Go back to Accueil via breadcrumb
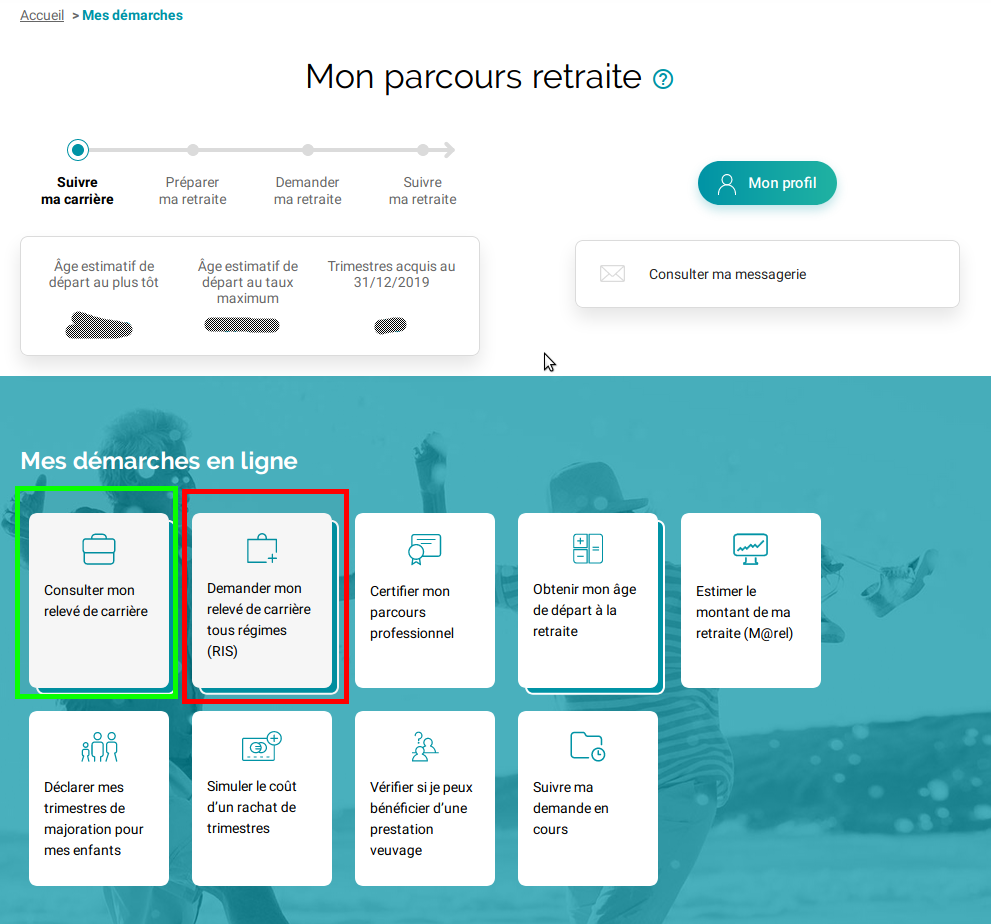This screenshot has height=924, width=991. tap(42, 15)
